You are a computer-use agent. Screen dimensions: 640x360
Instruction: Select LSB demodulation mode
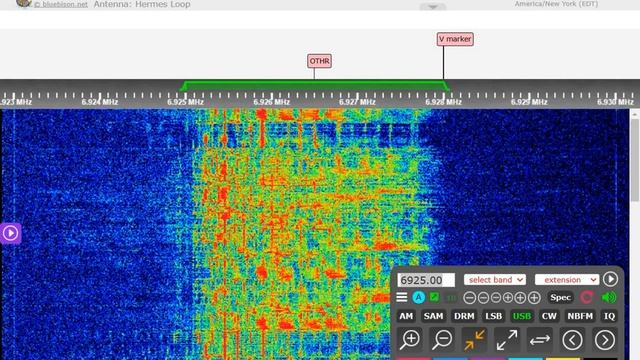[x=493, y=316]
